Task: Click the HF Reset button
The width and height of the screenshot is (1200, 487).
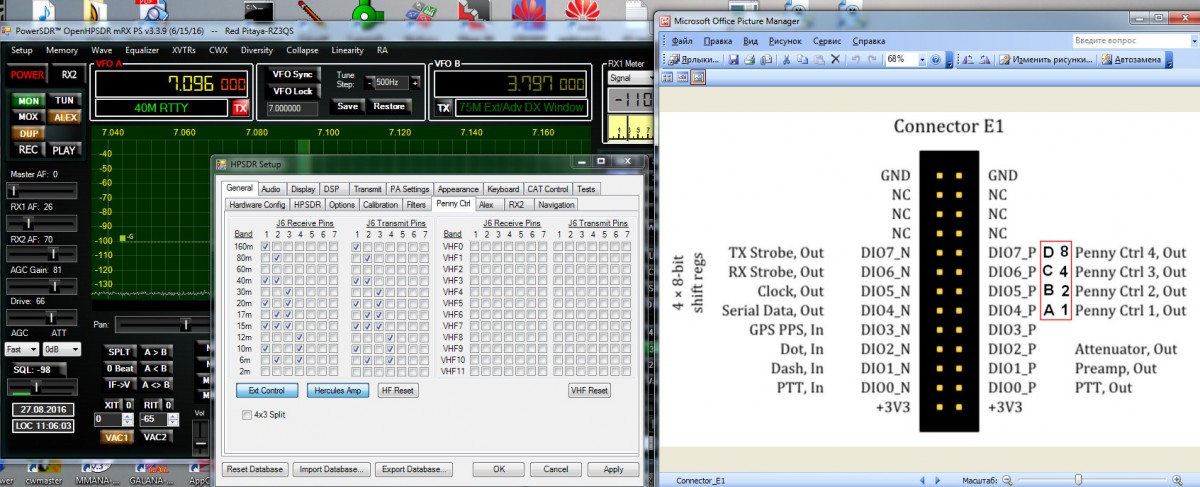Action: [x=398, y=390]
